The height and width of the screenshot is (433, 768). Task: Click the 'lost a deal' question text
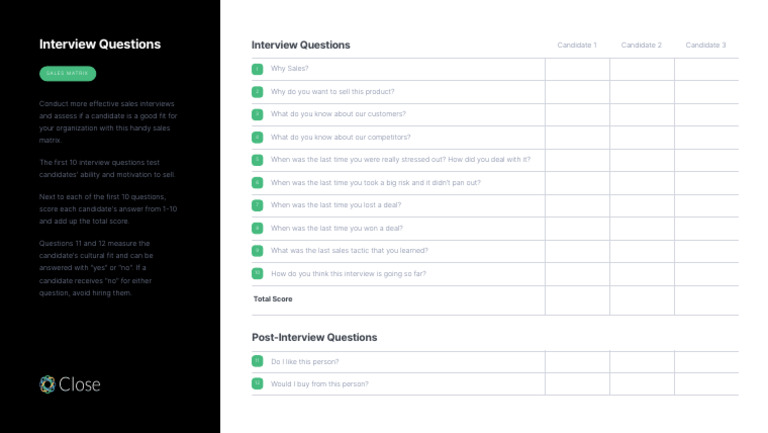tap(336, 205)
